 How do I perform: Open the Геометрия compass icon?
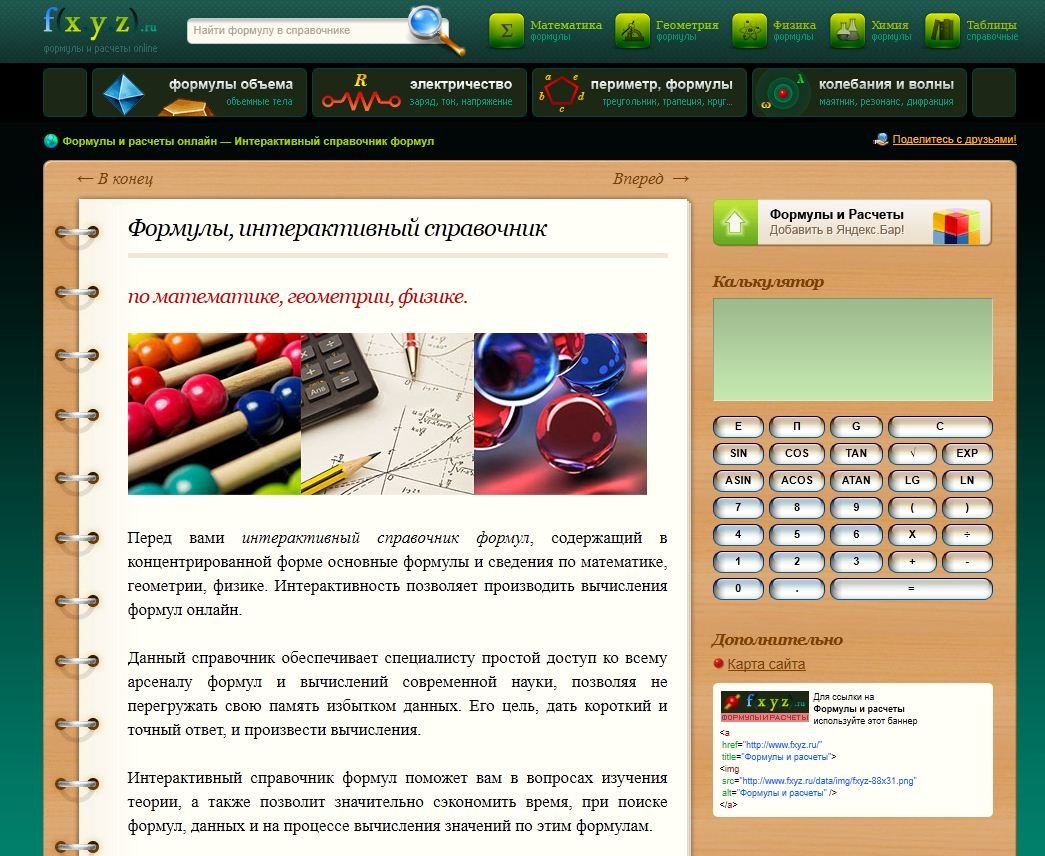pyautogui.click(x=632, y=31)
